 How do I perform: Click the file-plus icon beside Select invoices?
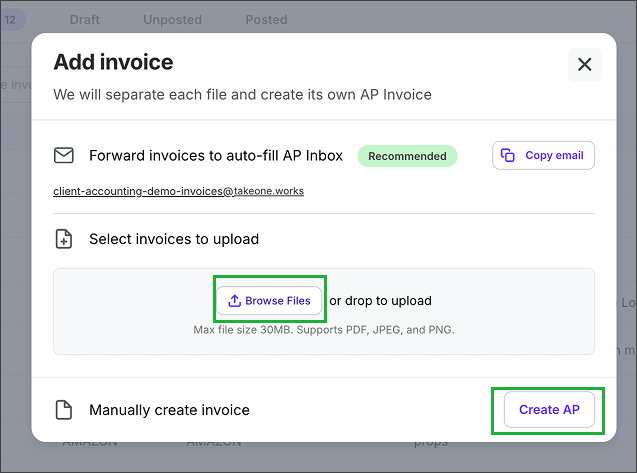coord(64,239)
